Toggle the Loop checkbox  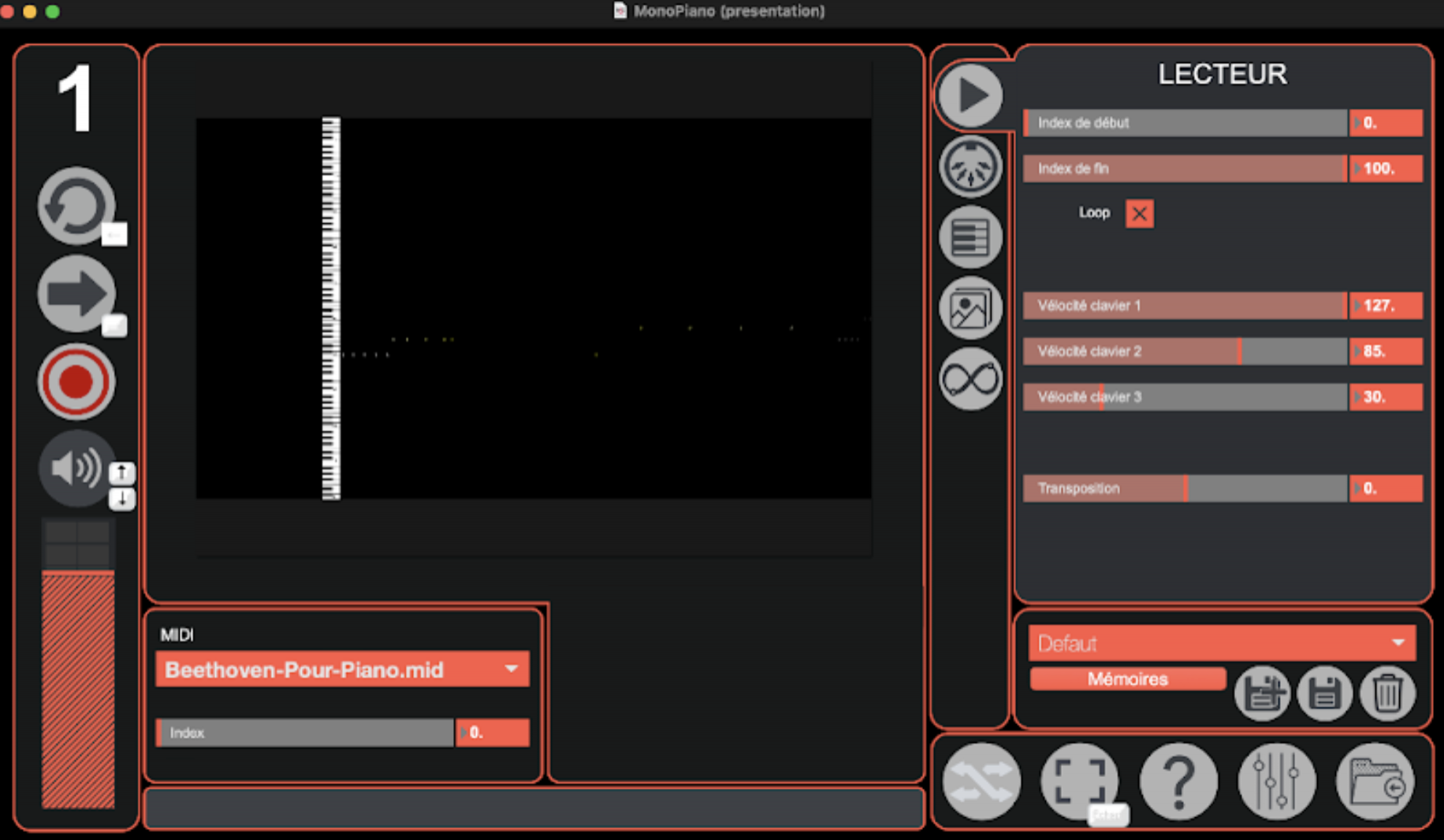pyautogui.click(x=1139, y=214)
